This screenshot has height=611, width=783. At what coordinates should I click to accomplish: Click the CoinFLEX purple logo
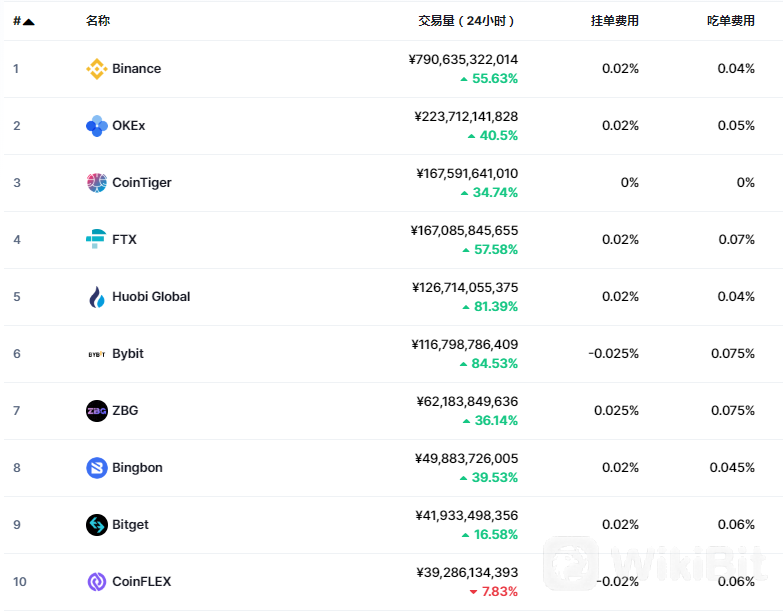(96, 582)
